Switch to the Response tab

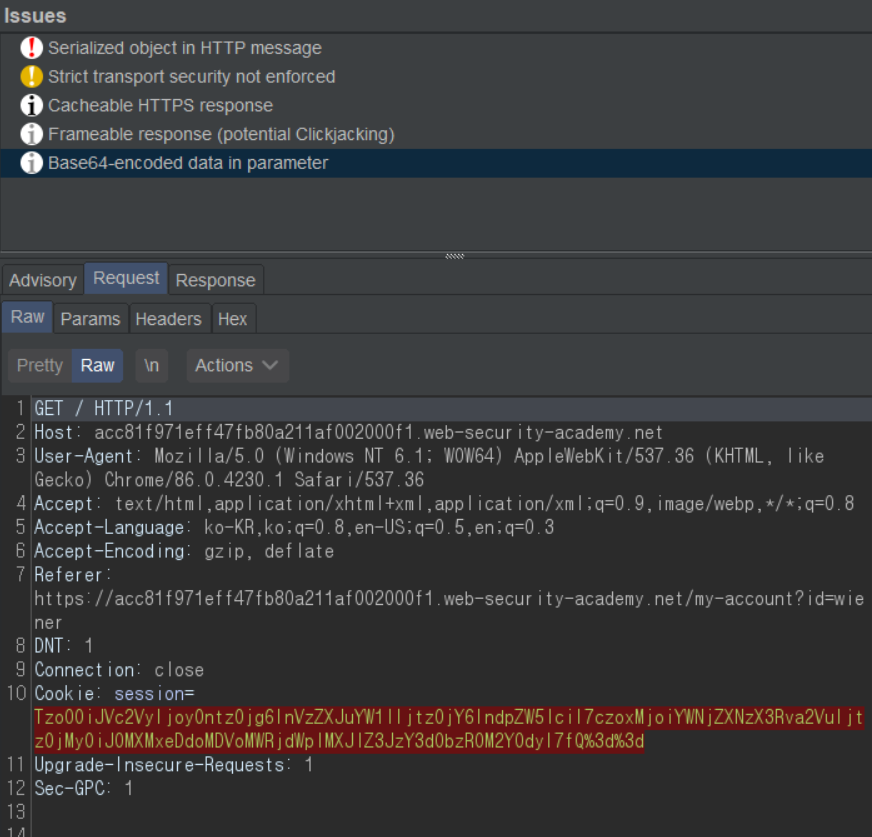point(215,280)
